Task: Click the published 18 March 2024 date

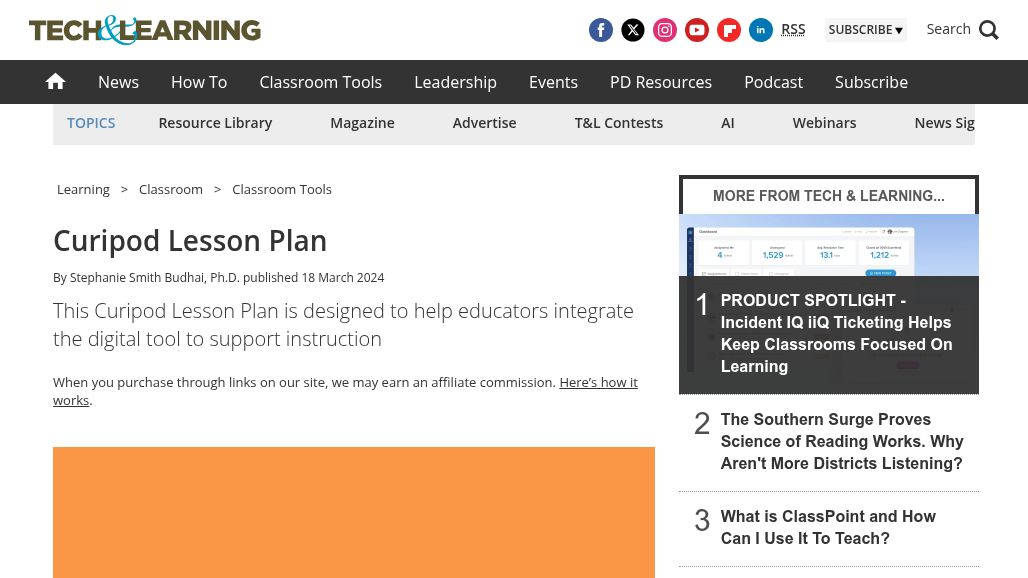Action: point(313,277)
